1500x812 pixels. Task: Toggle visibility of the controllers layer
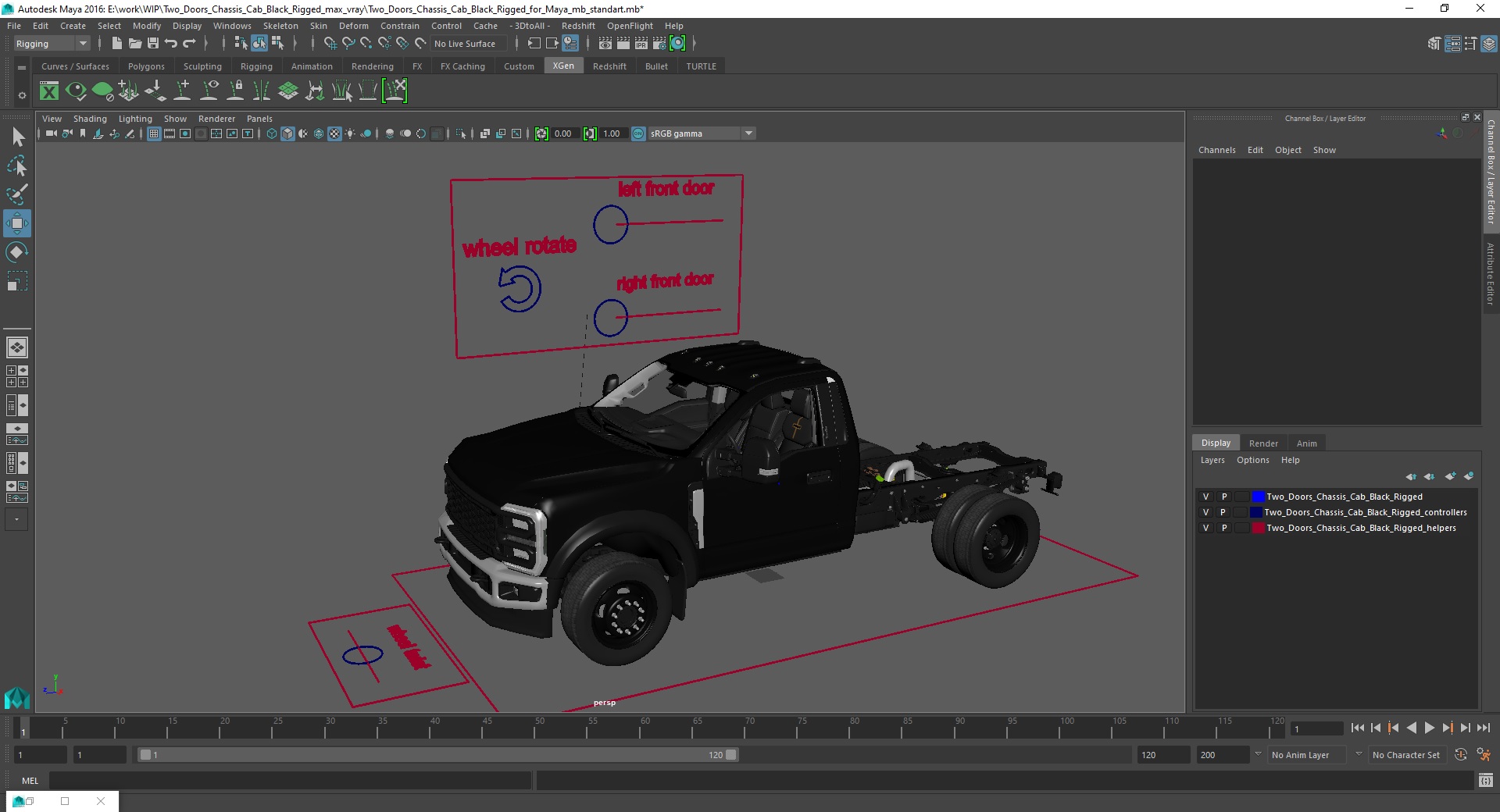coord(1205,512)
